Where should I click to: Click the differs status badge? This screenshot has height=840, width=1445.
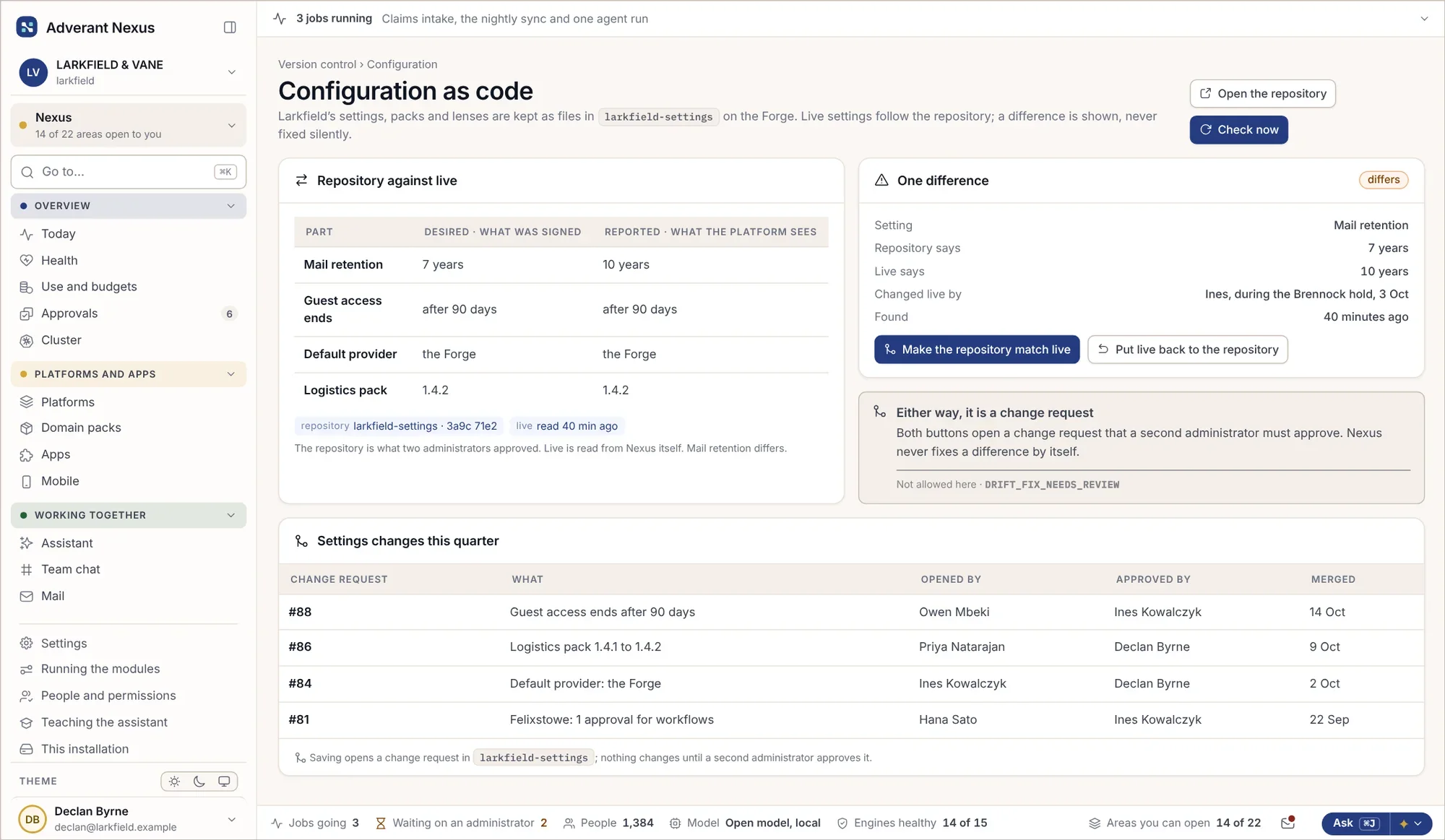pos(1383,180)
